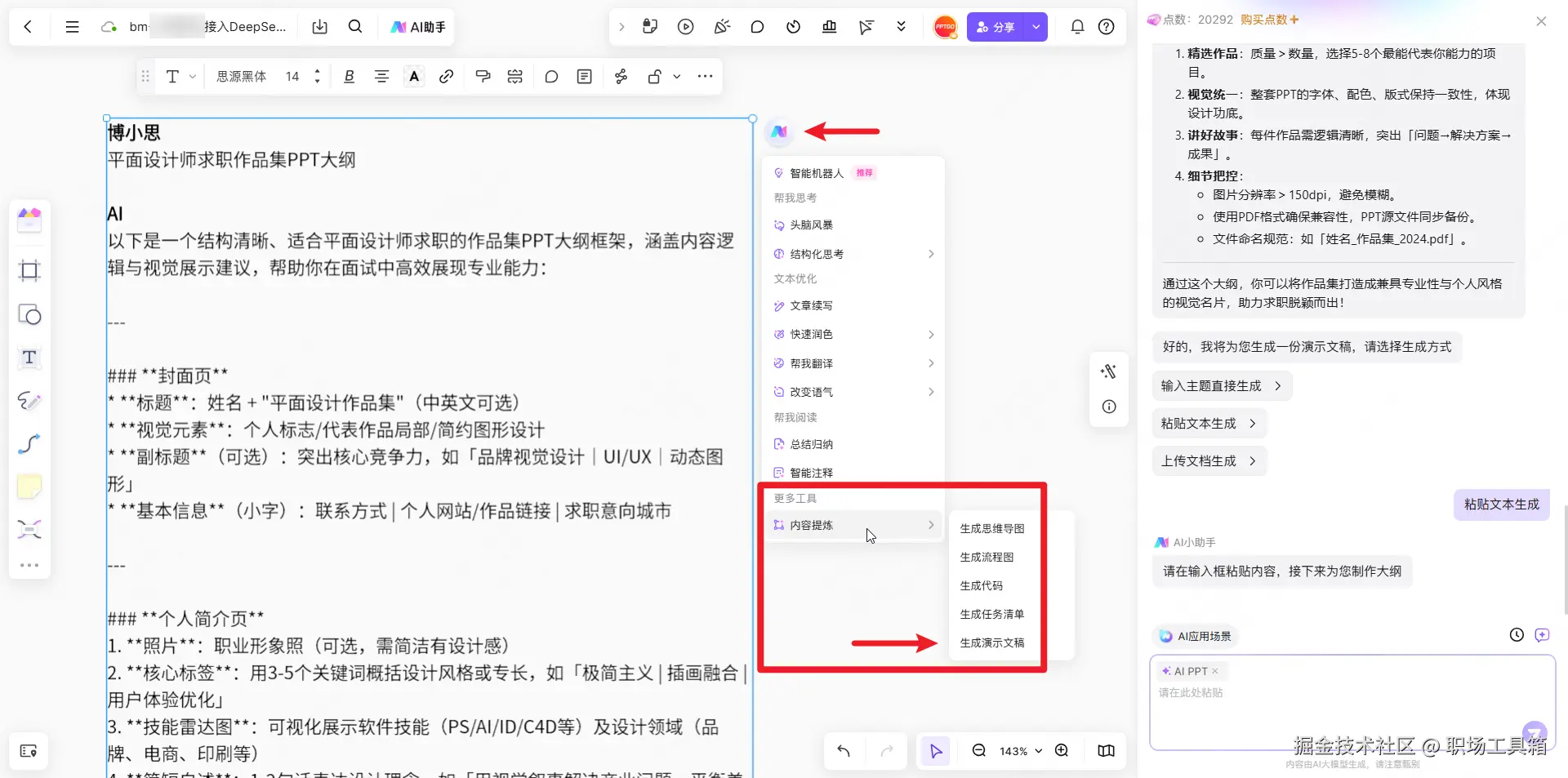Select 生成任务清单 in the submenu

(992, 615)
